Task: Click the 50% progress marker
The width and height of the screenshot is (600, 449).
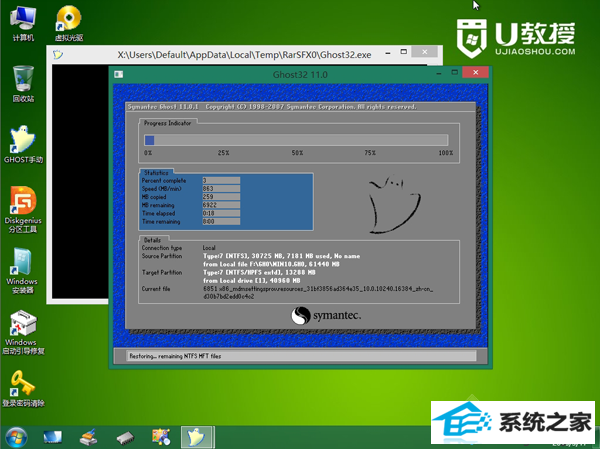Action: pyautogui.click(x=297, y=153)
